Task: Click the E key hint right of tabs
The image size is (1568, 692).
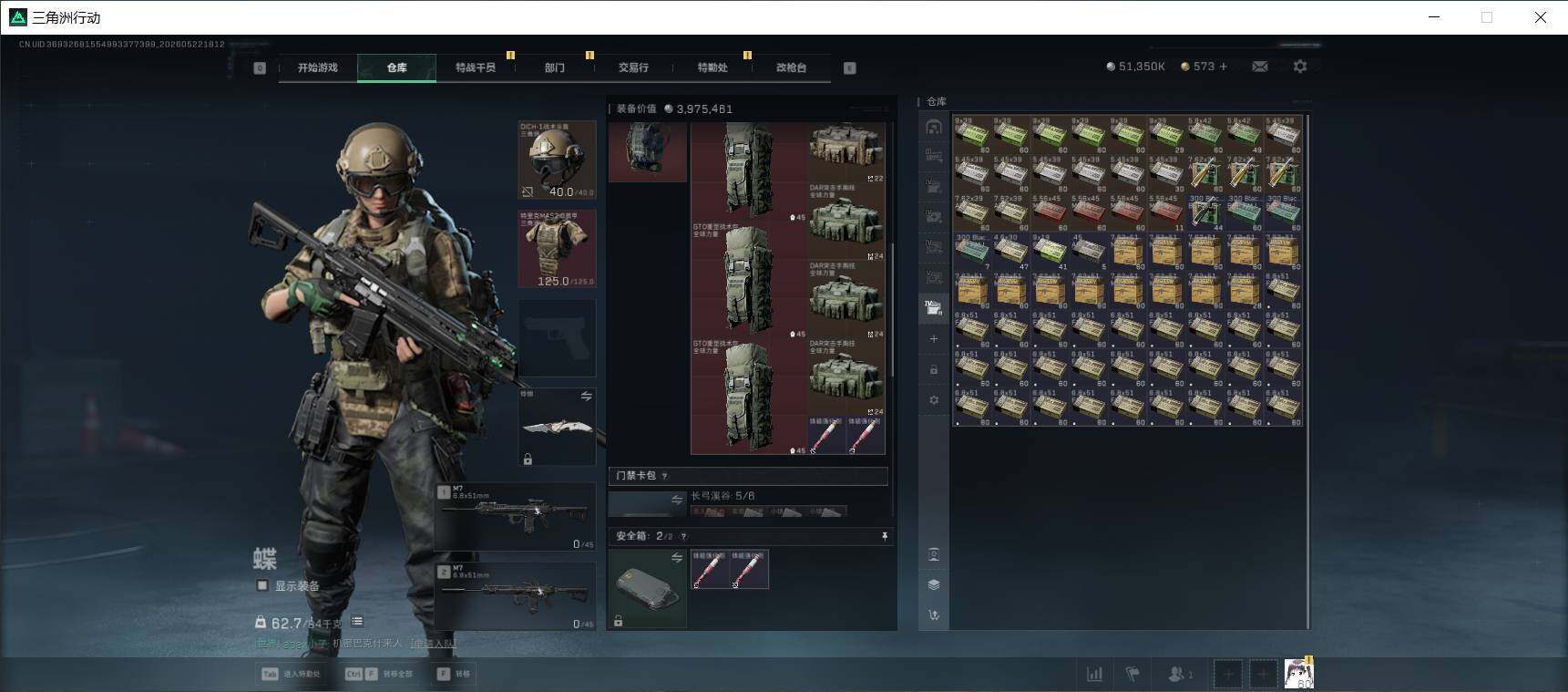Action: (x=849, y=67)
